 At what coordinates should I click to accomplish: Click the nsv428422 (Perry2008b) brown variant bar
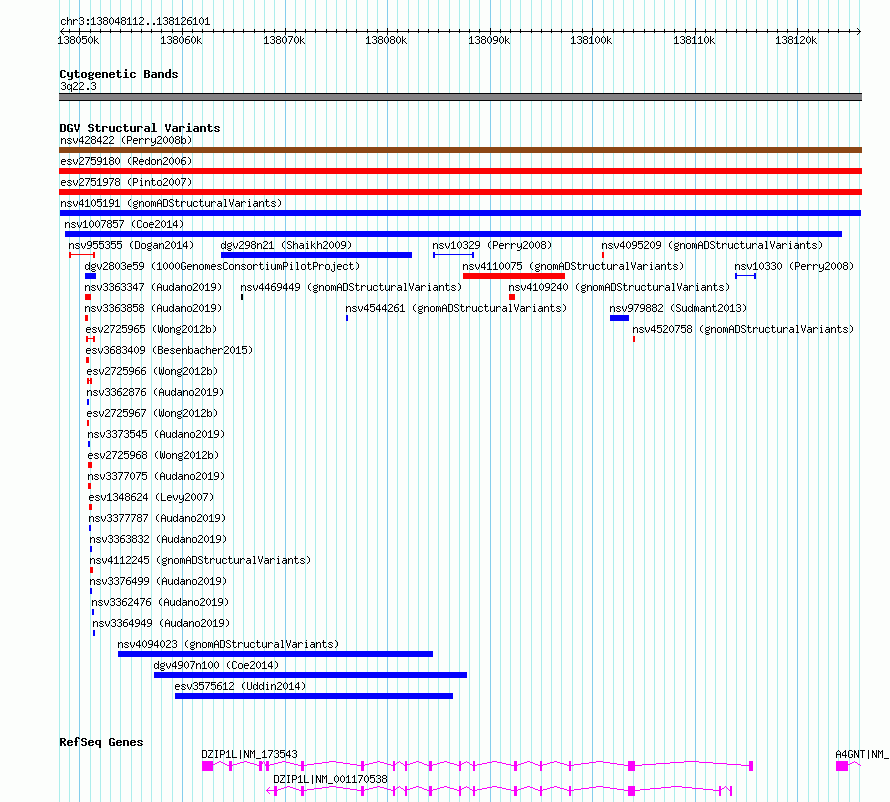(460, 150)
